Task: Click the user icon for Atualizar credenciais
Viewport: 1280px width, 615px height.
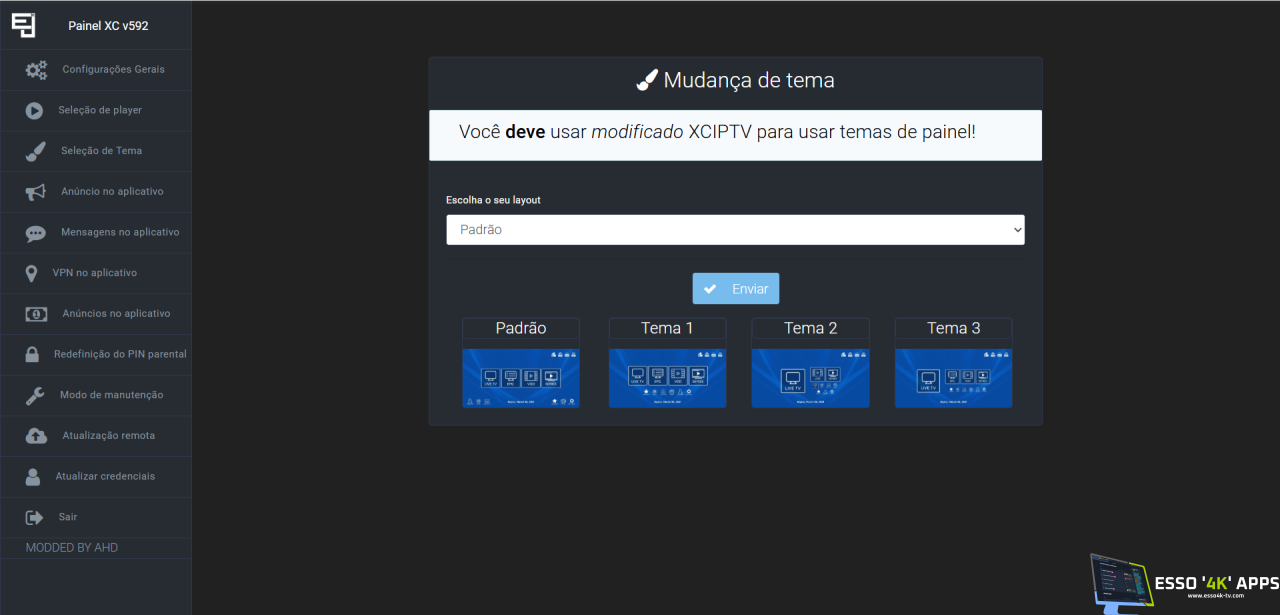Action: [33, 477]
